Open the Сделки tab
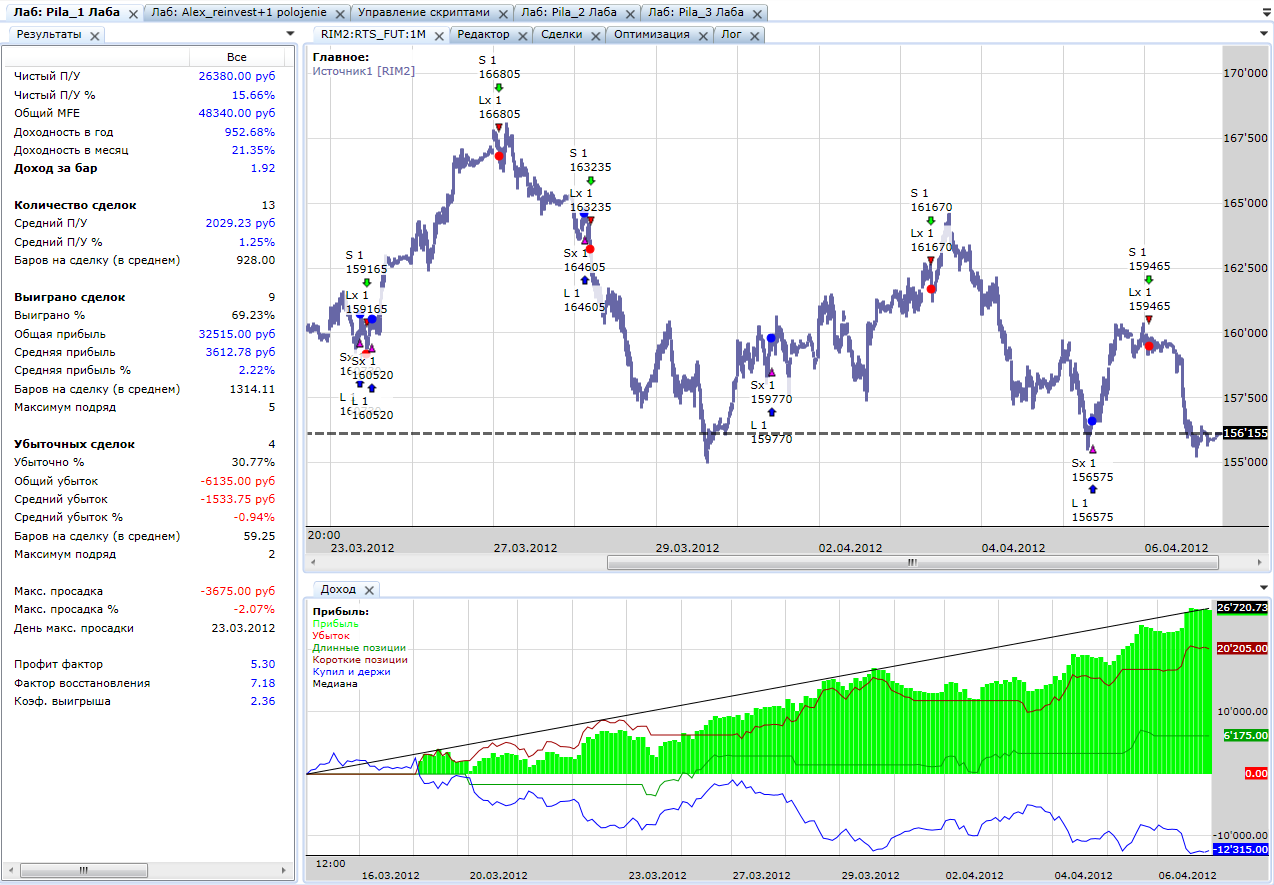1274x885 pixels. 561,35
